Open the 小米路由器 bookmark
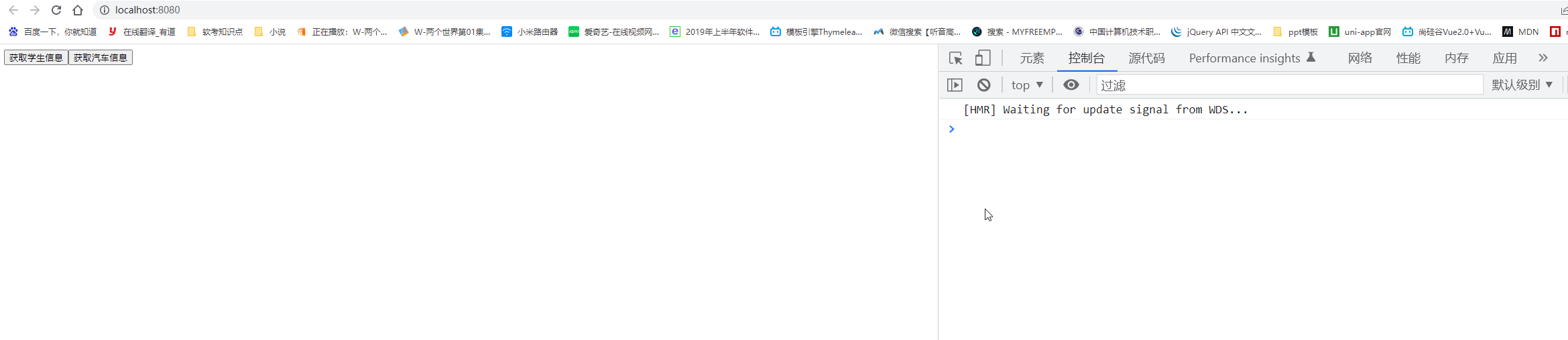Image resolution: width=1568 pixels, height=340 pixels. (530, 32)
